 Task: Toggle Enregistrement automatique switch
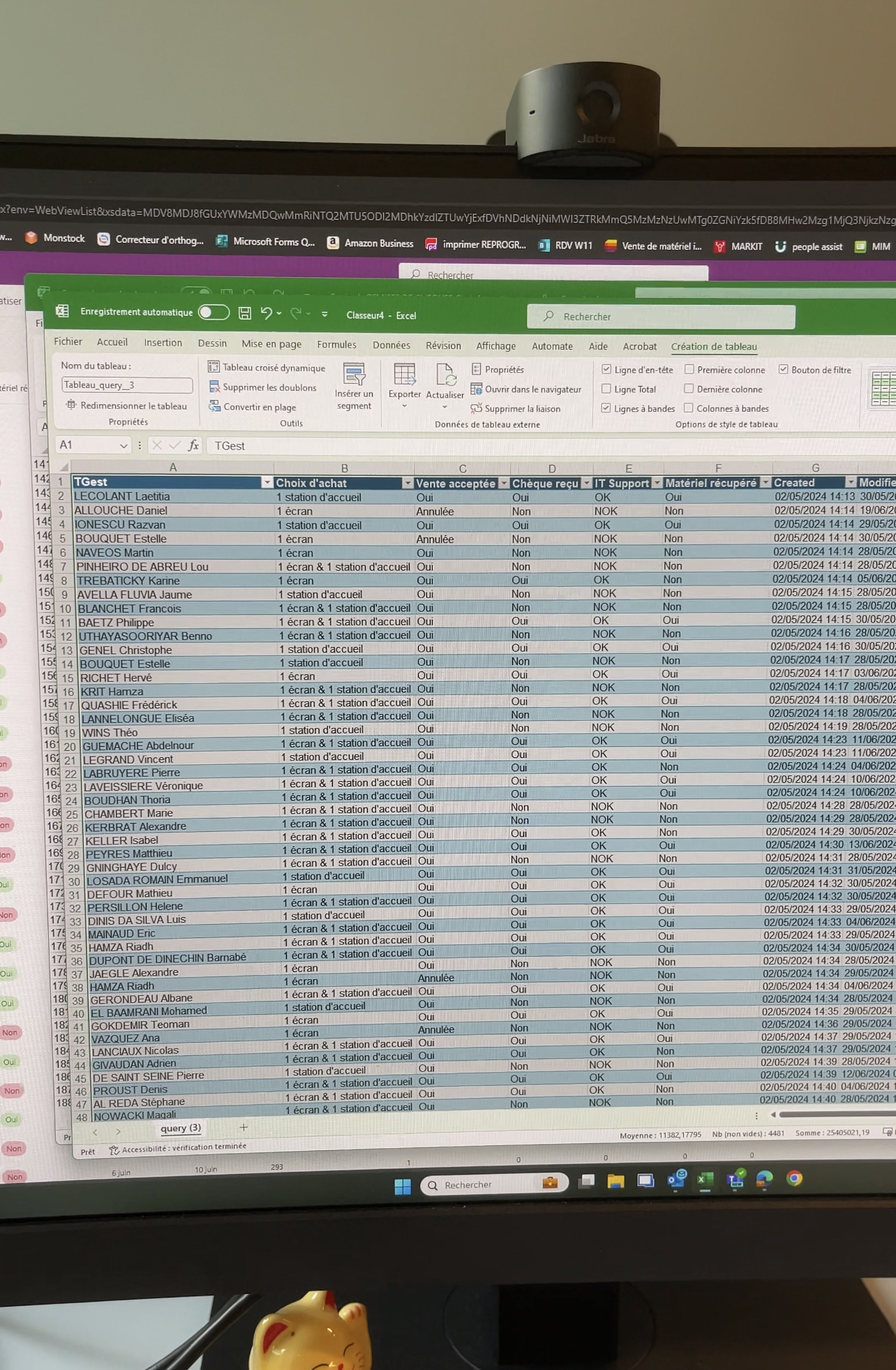(214, 312)
